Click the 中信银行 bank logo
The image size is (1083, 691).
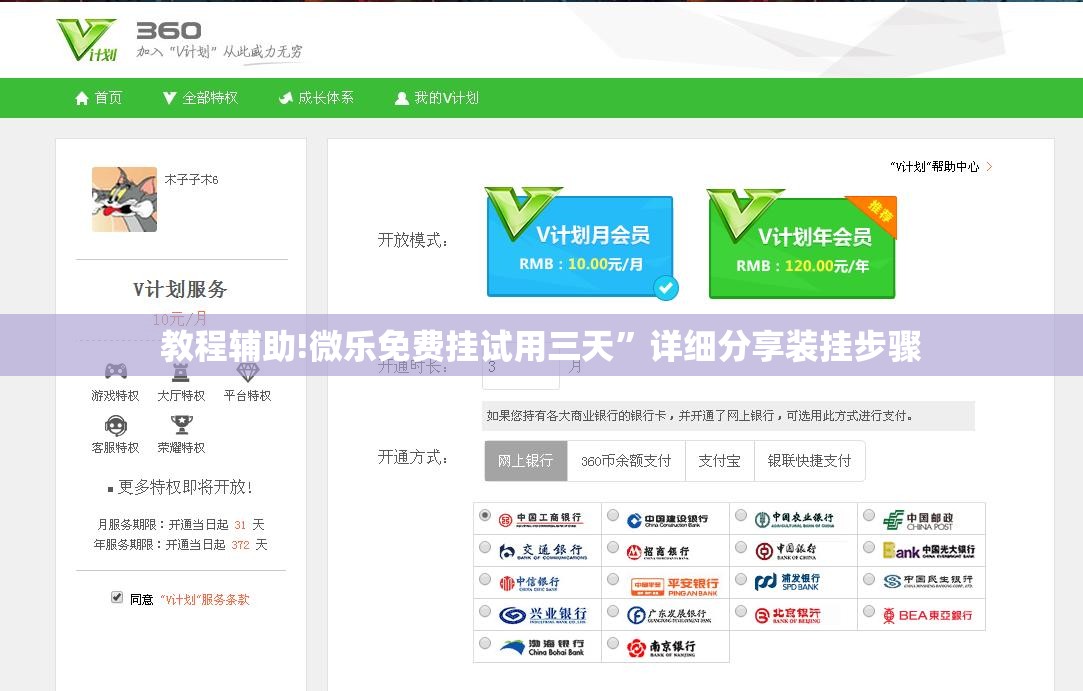click(x=529, y=583)
